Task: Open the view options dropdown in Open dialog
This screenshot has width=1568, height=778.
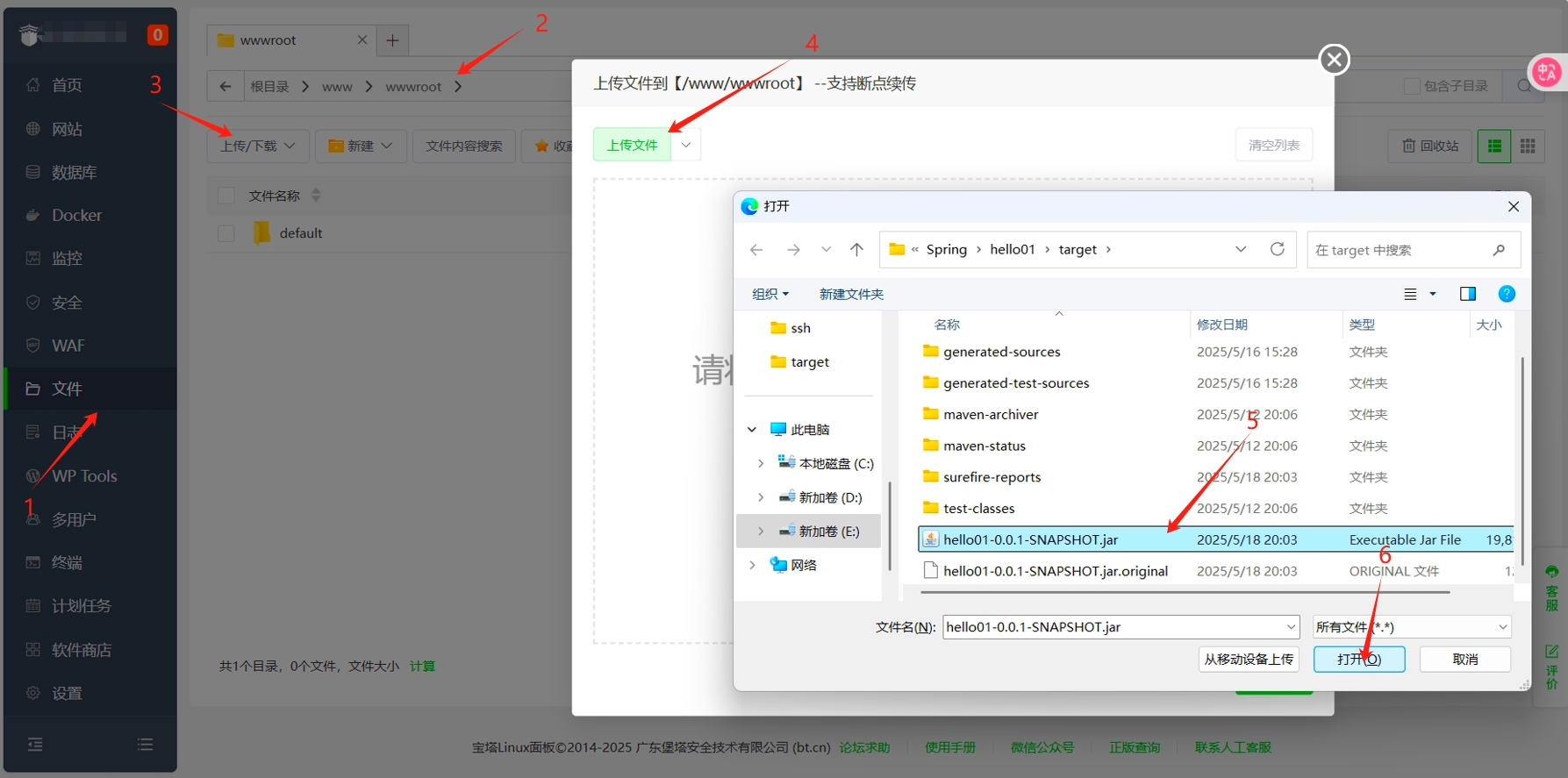Action: [x=1433, y=294]
